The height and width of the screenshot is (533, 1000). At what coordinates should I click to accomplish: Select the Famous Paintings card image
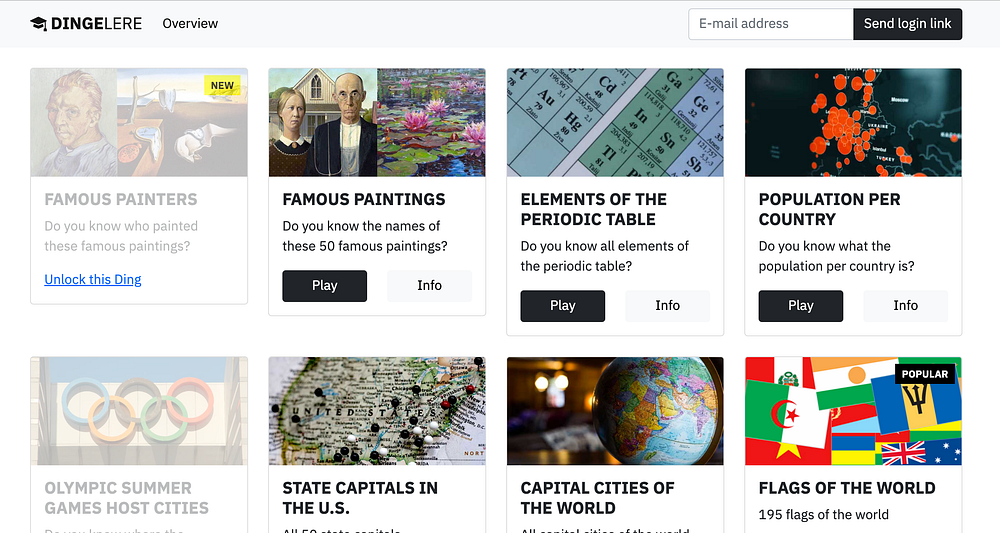coord(377,123)
